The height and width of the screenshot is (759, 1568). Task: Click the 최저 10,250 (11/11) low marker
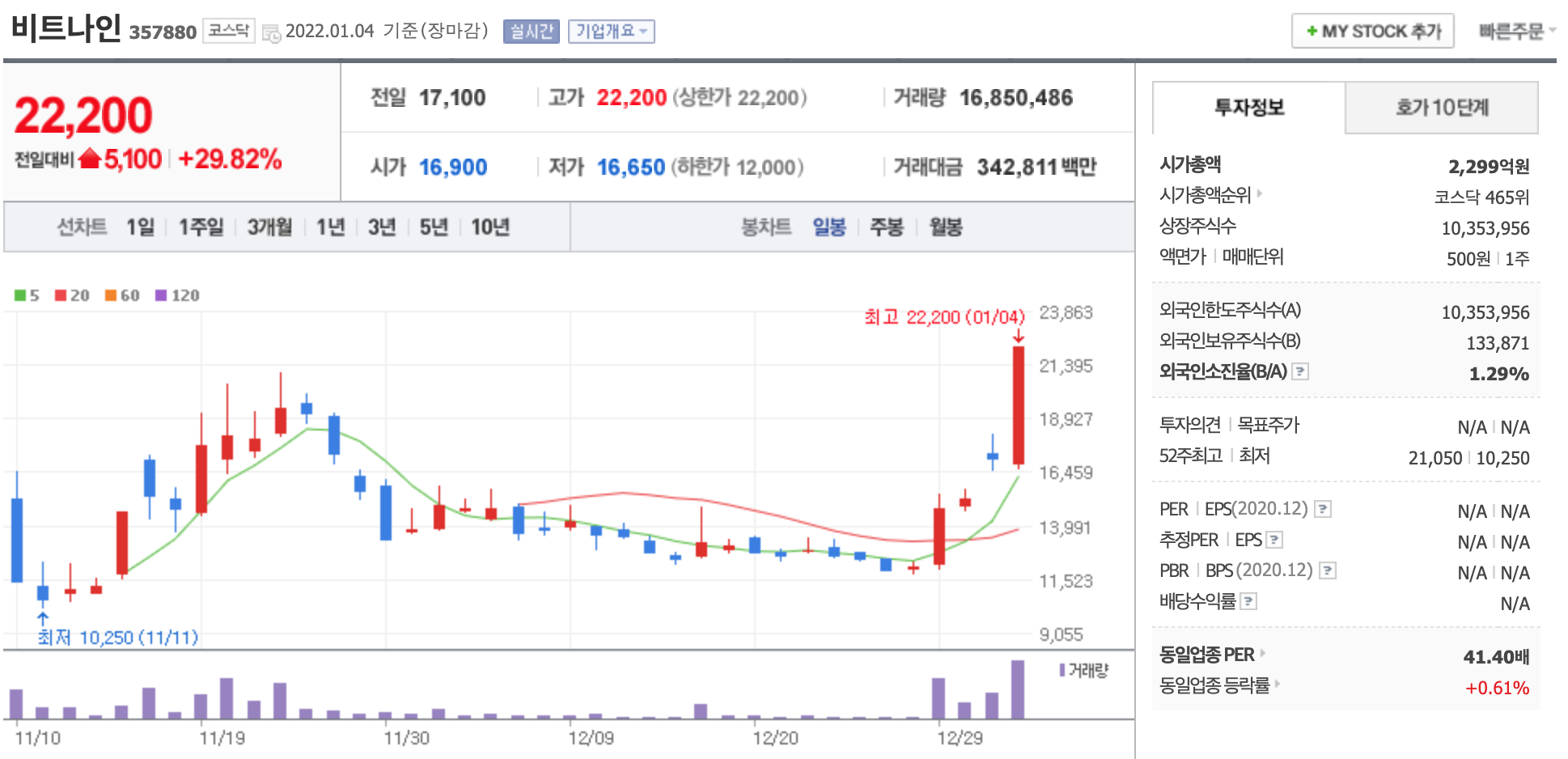[118, 638]
